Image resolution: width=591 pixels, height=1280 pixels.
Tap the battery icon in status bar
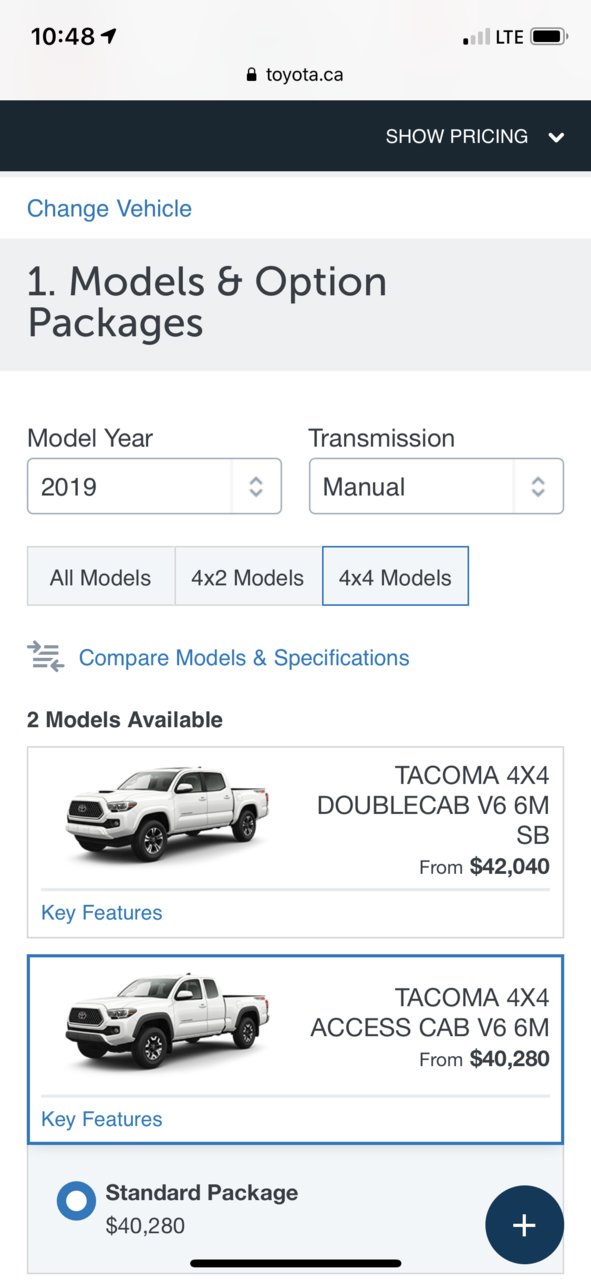pyautogui.click(x=549, y=37)
